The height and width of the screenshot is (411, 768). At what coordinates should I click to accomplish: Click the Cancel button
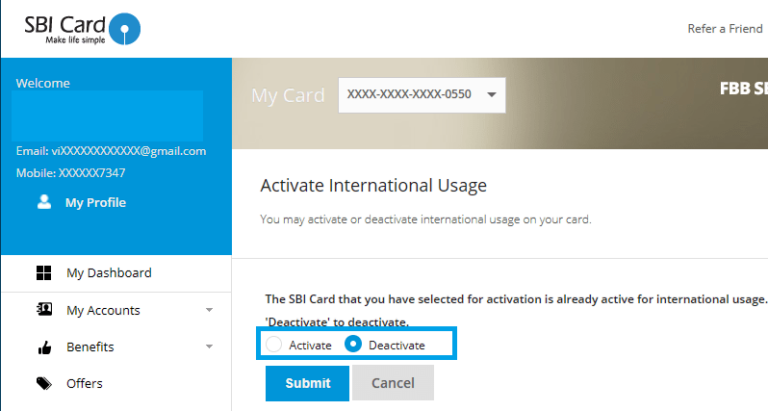(393, 383)
